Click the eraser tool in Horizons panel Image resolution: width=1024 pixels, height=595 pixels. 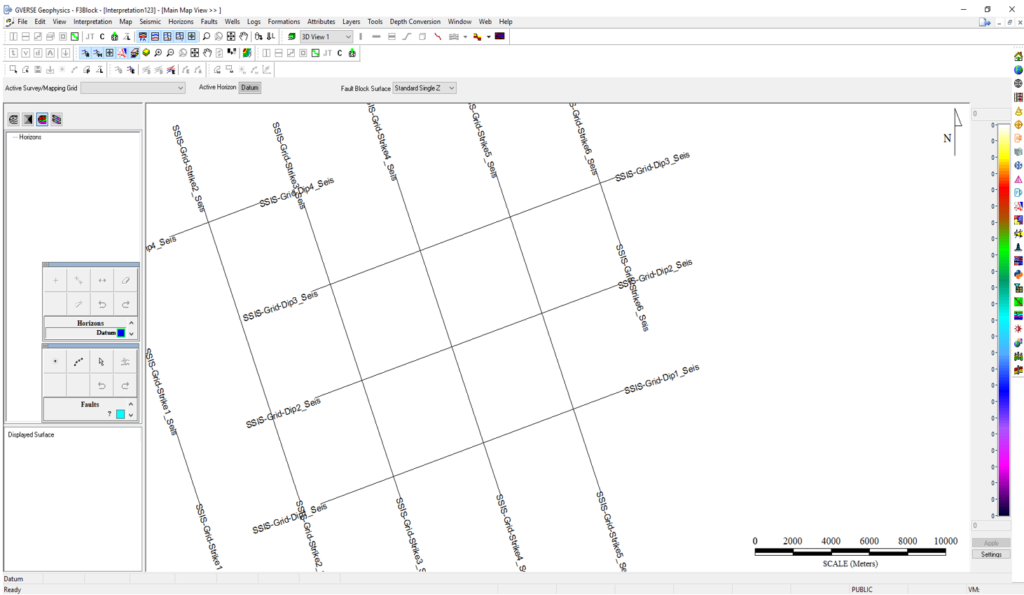[x=124, y=280]
